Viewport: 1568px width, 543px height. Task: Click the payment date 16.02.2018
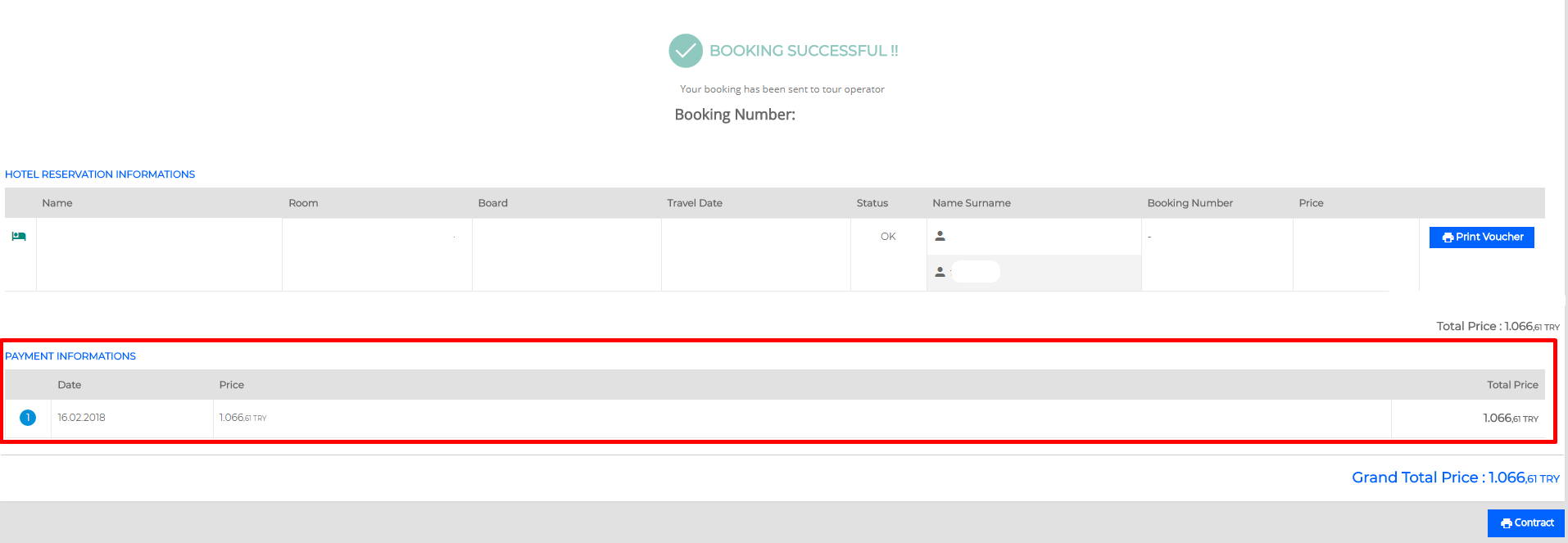pyautogui.click(x=81, y=418)
